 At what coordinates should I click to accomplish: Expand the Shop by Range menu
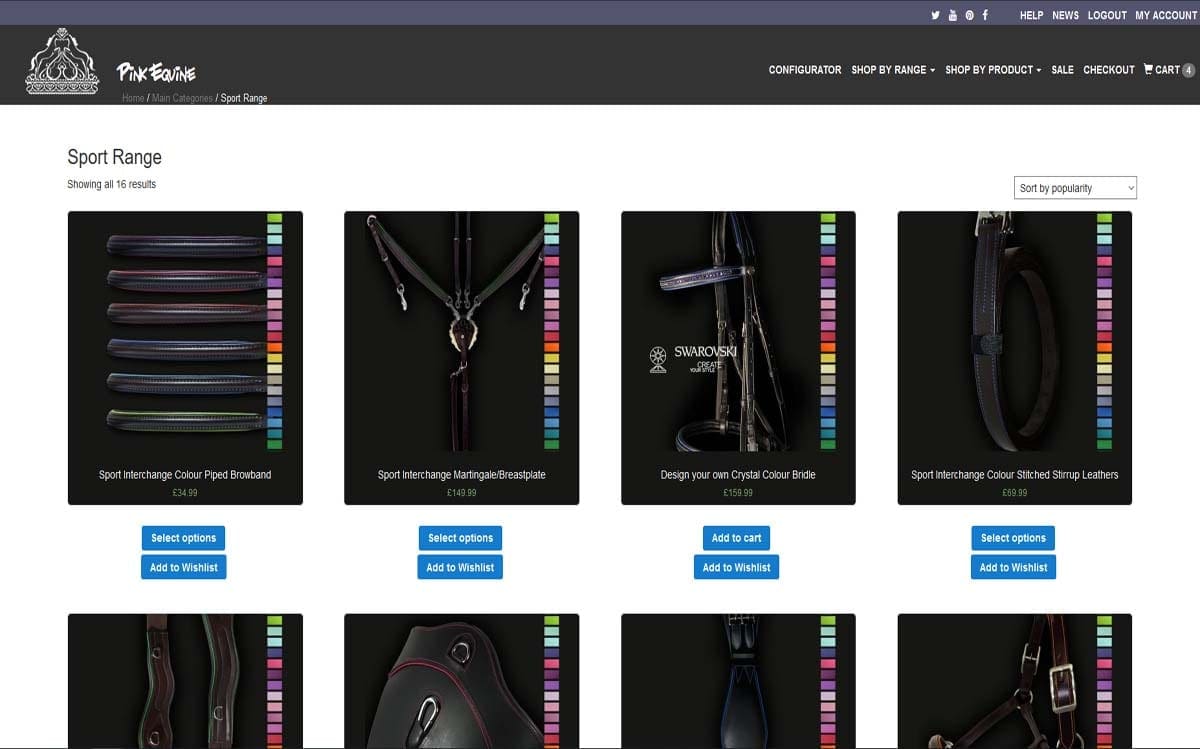[888, 70]
